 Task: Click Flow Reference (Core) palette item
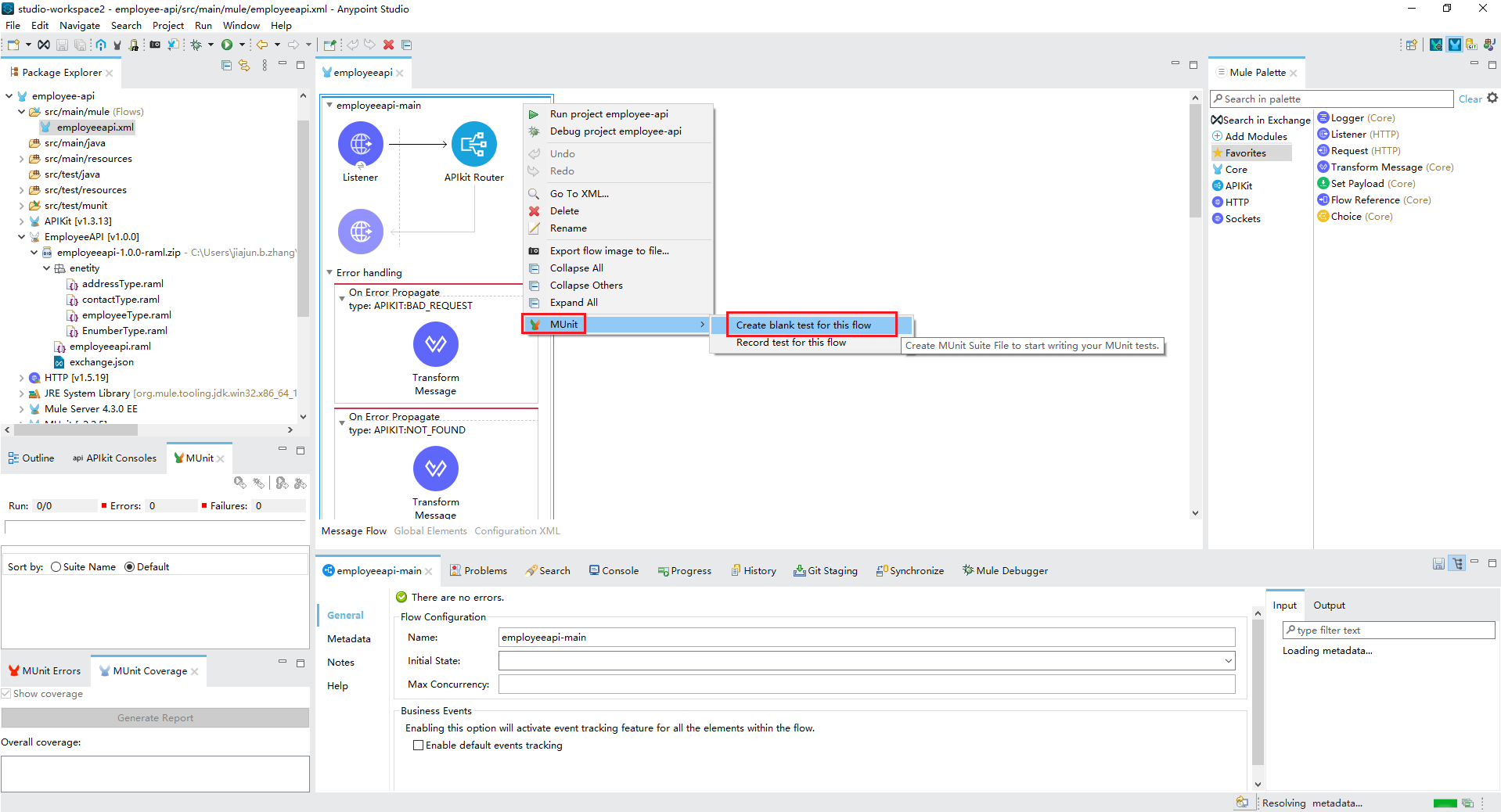click(1373, 200)
